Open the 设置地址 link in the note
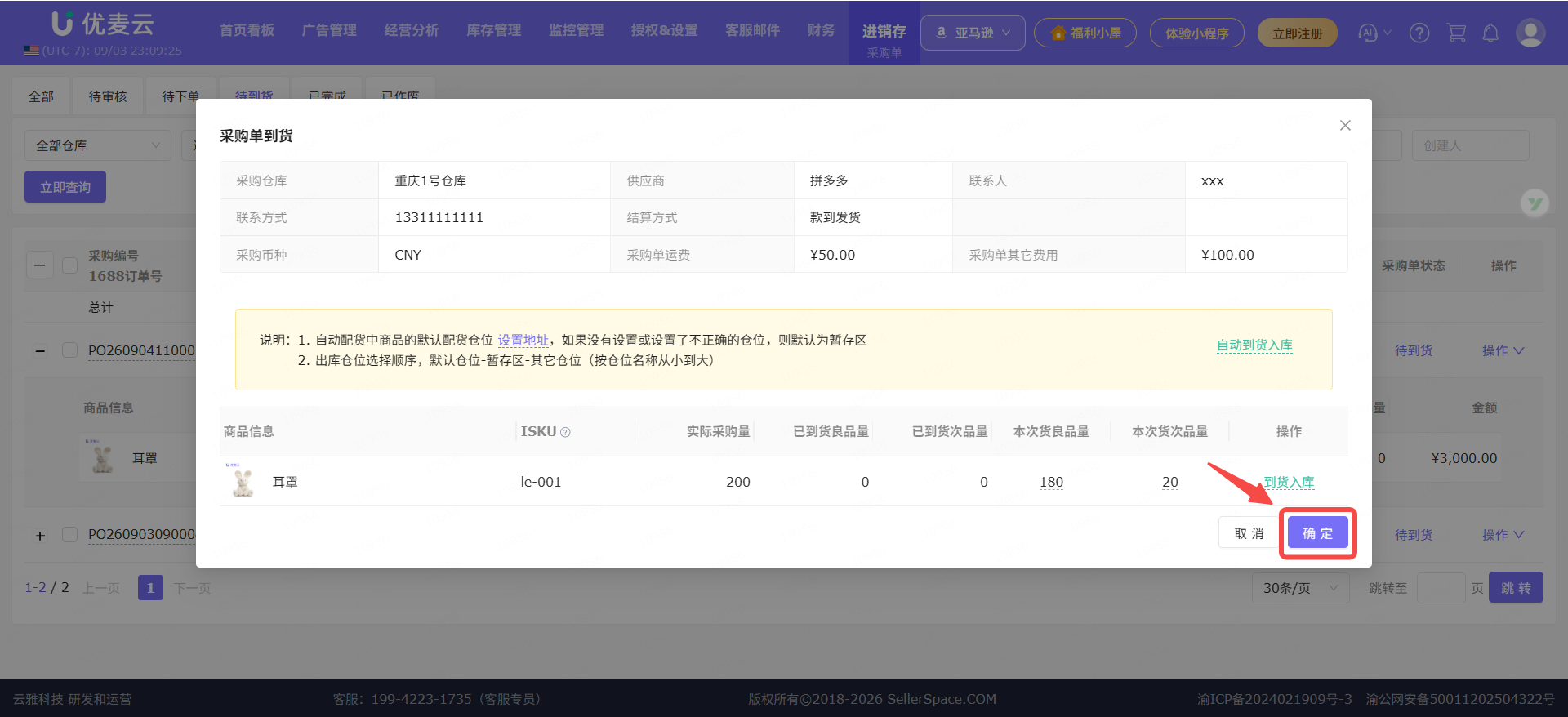Viewport: 1568px width, 717px height. click(523, 341)
